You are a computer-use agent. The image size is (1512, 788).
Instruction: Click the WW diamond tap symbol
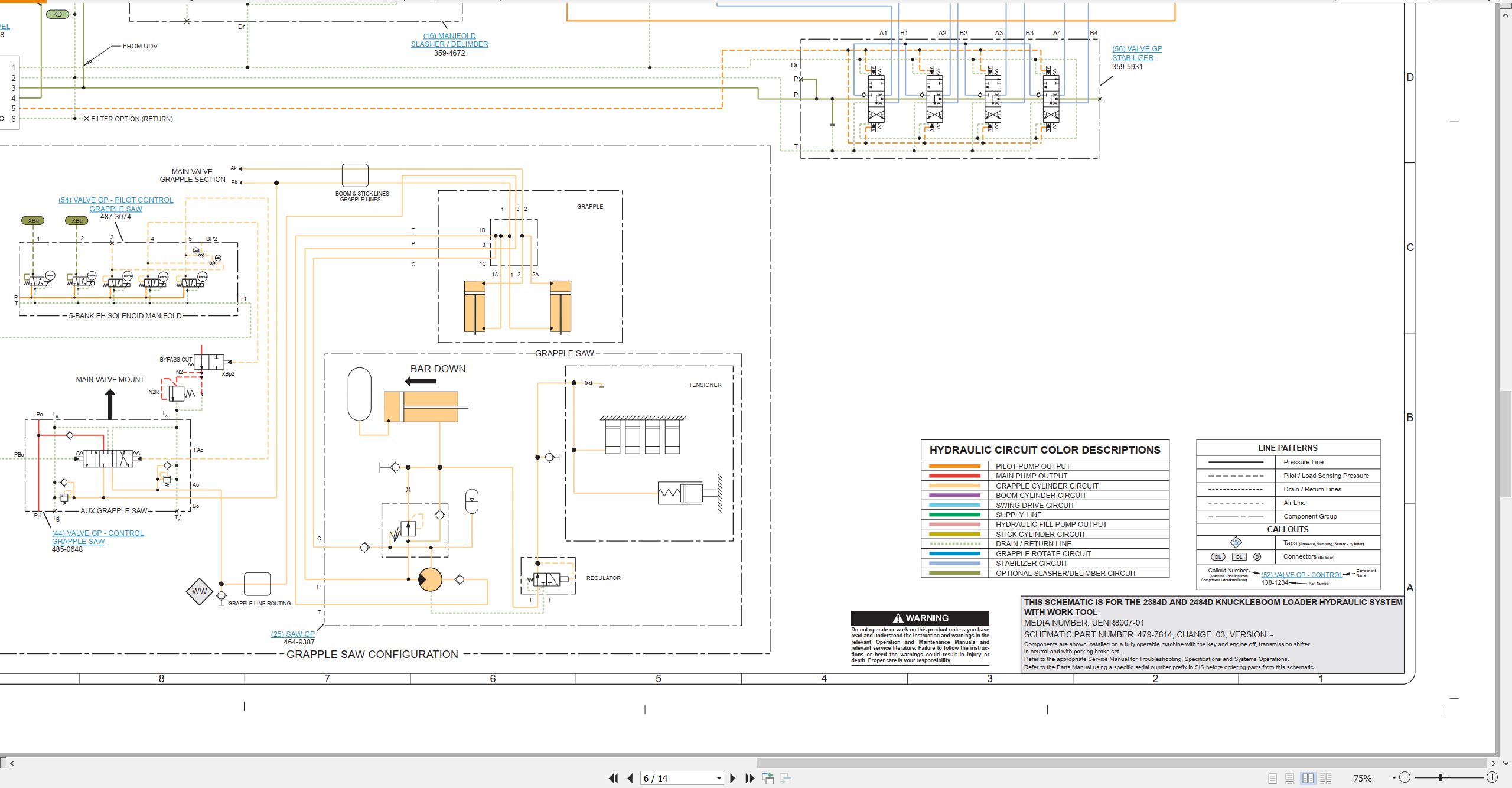click(200, 591)
